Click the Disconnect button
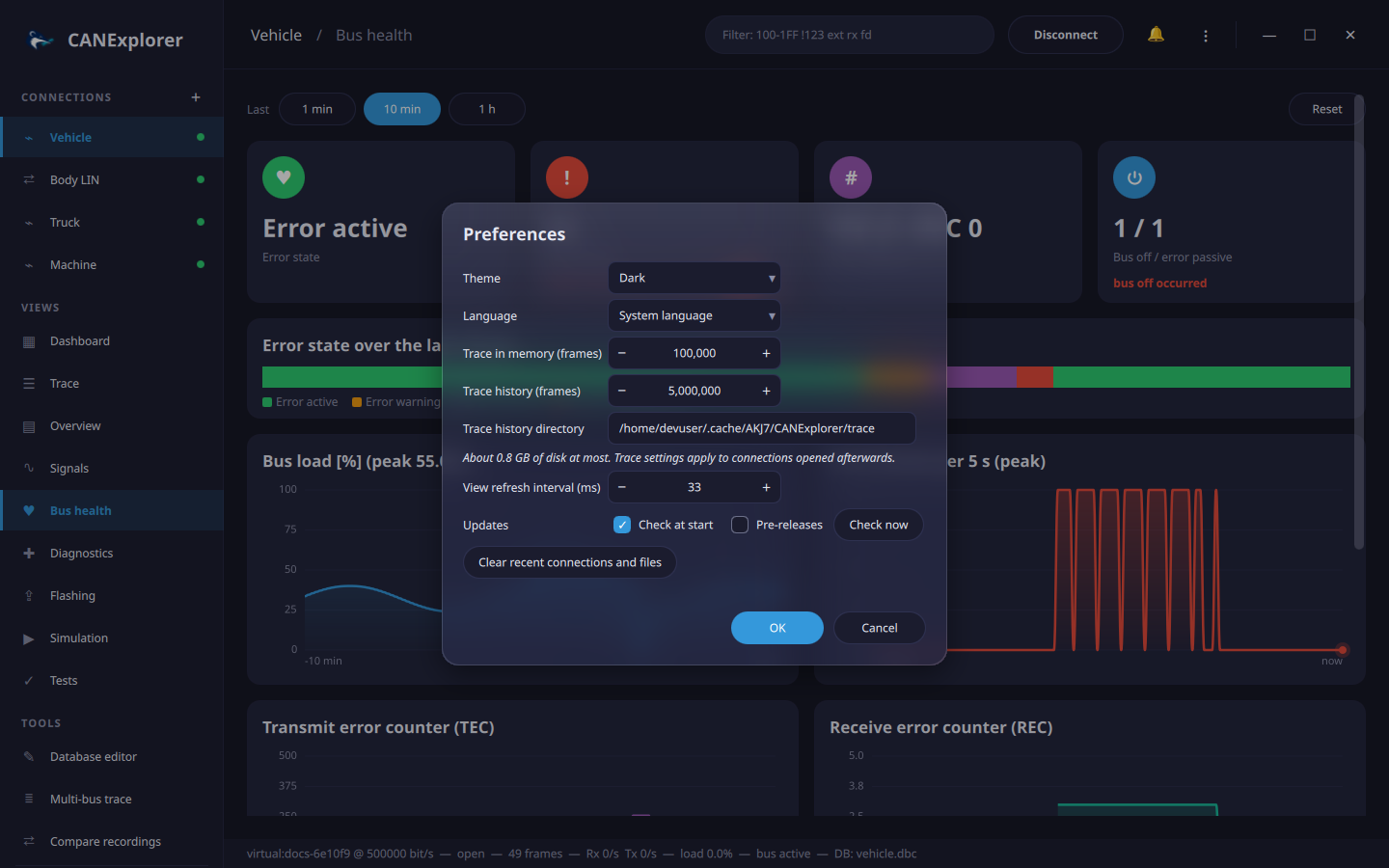 [1066, 35]
